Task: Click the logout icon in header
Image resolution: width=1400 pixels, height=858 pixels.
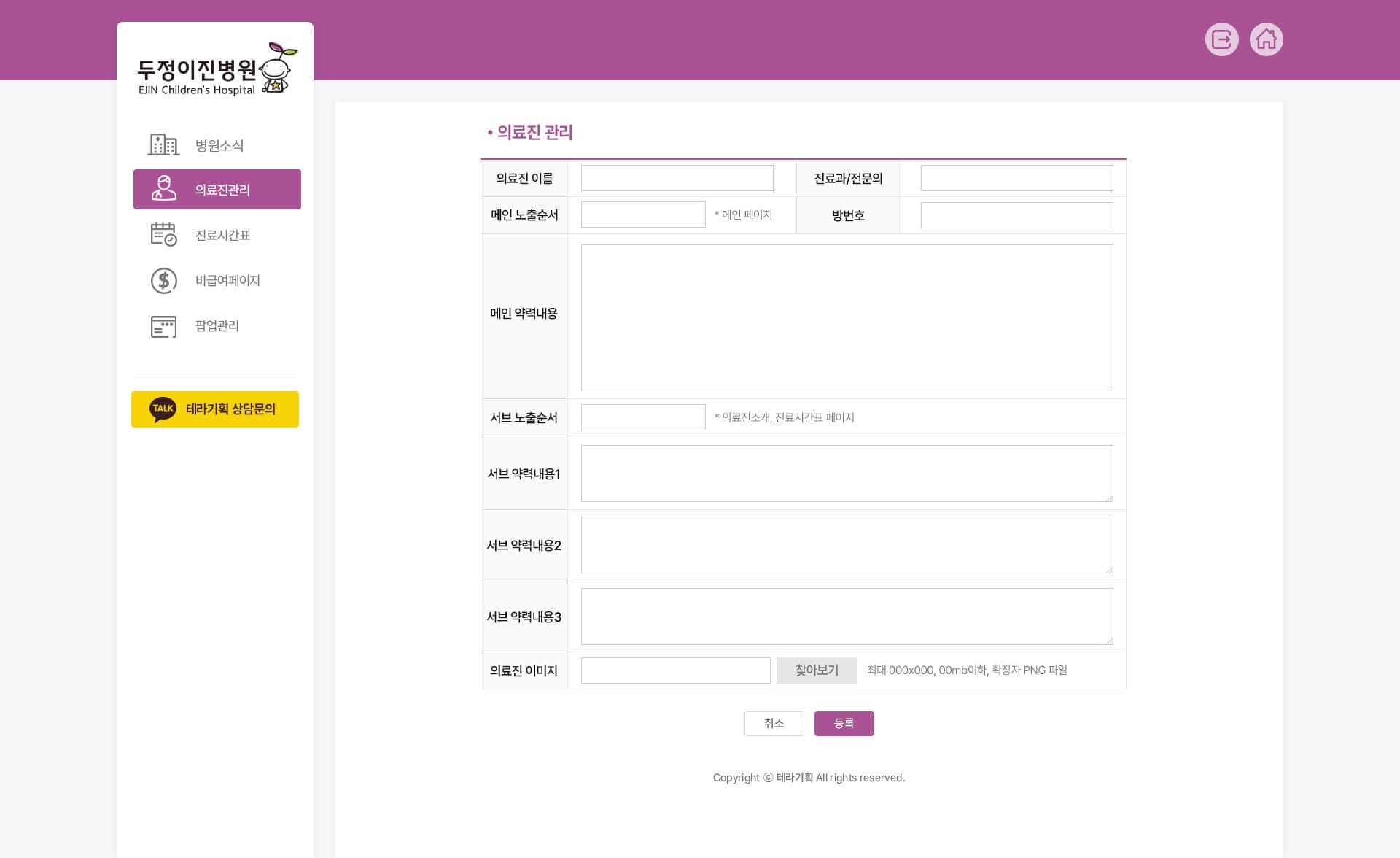Action: click(1221, 39)
